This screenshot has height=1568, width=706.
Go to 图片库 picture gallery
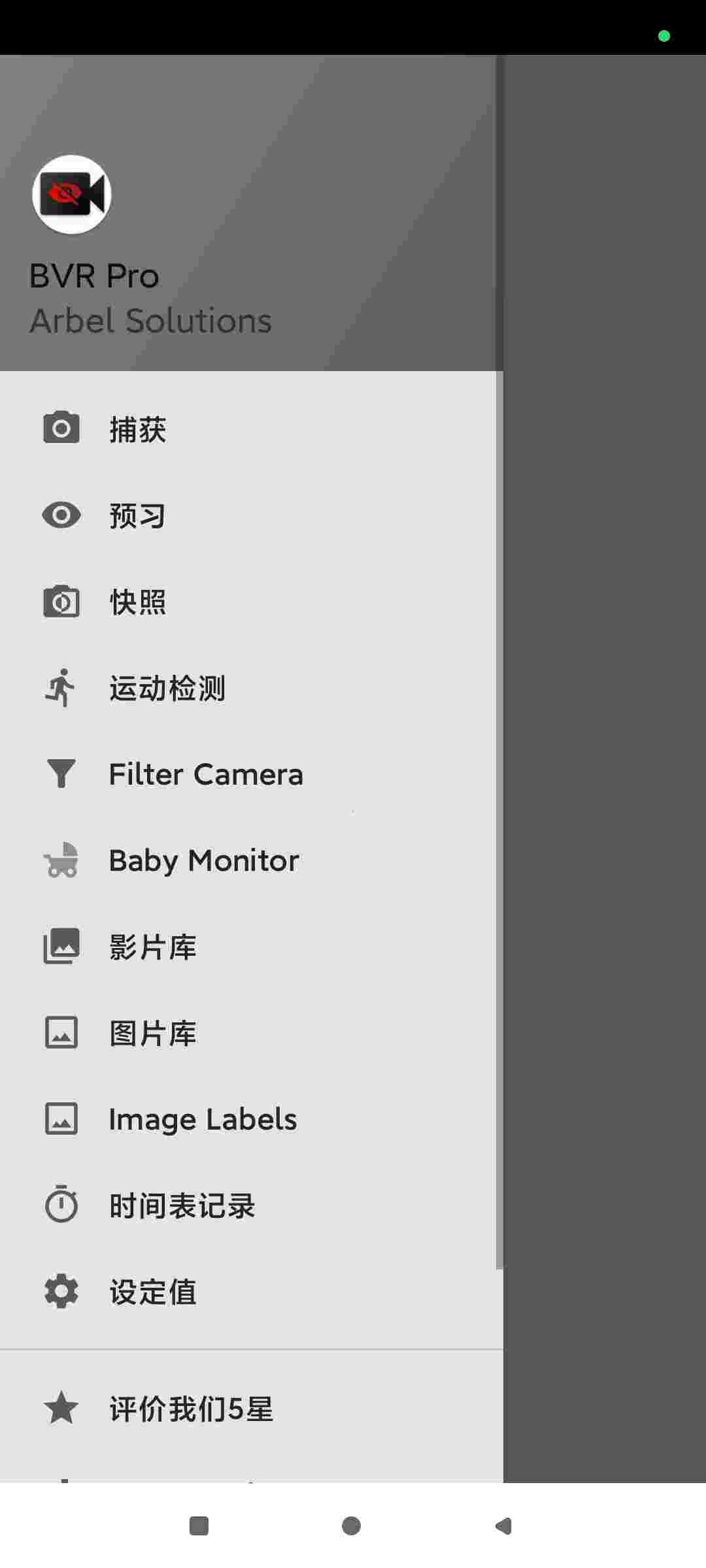(252, 1032)
